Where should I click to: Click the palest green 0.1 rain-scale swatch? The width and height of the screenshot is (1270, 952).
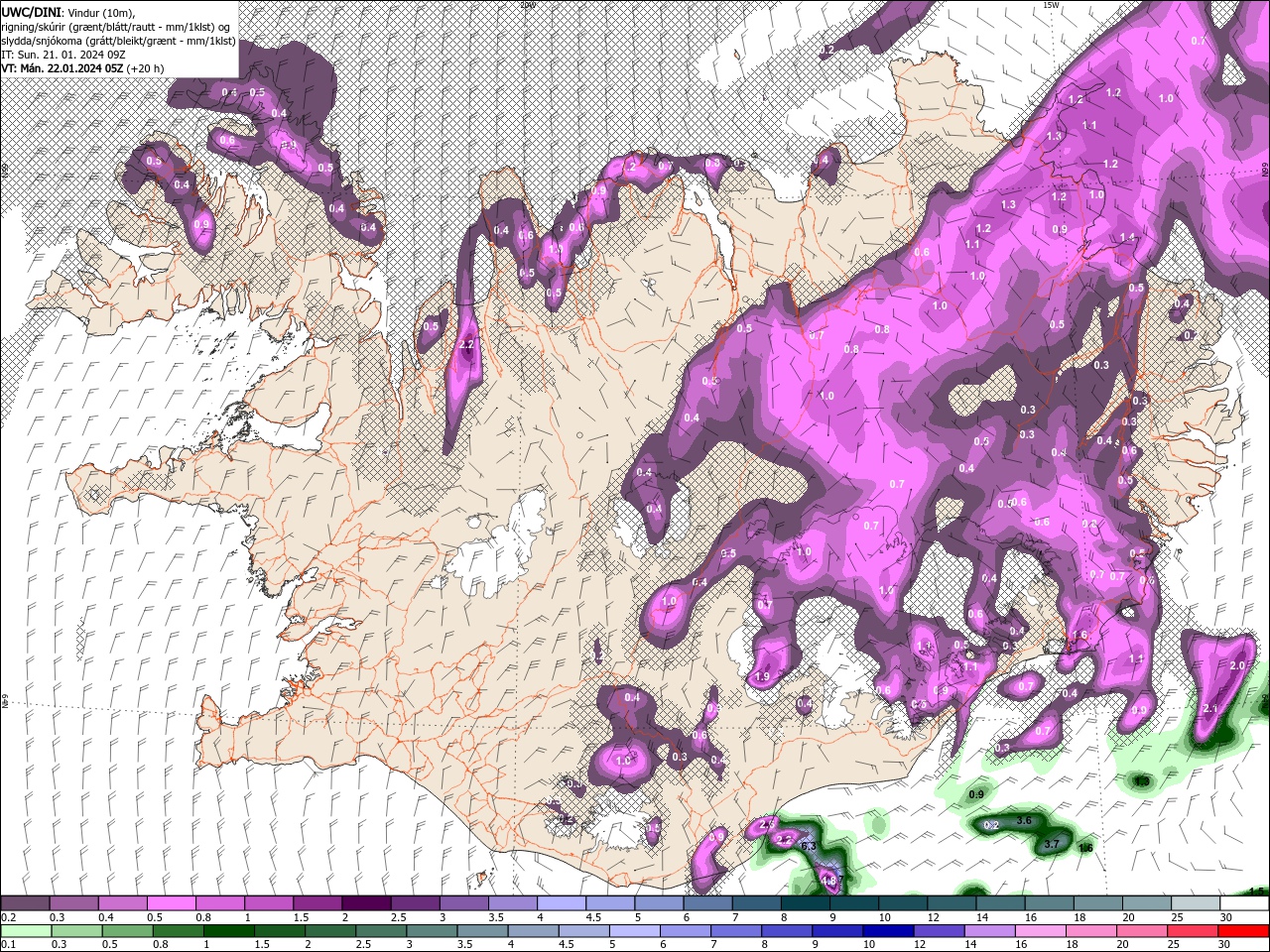pos(26,931)
